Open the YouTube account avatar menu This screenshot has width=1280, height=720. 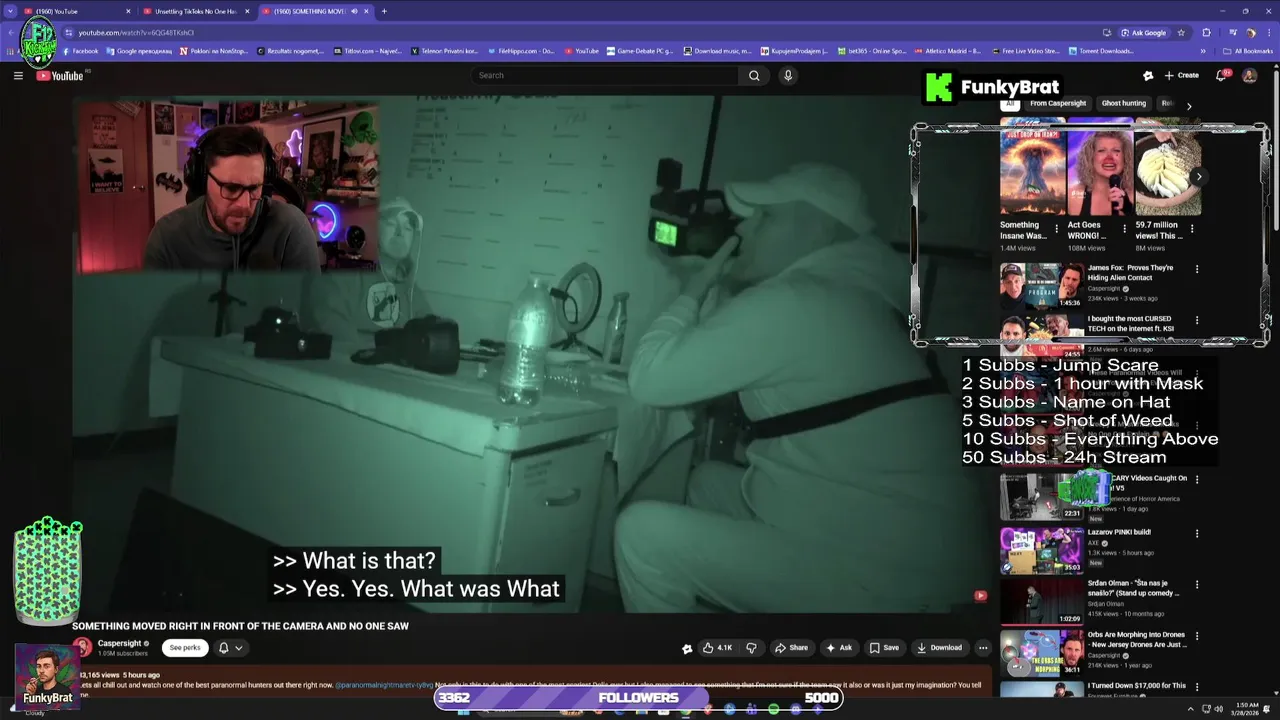pyautogui.click(x=1249, y=75)
